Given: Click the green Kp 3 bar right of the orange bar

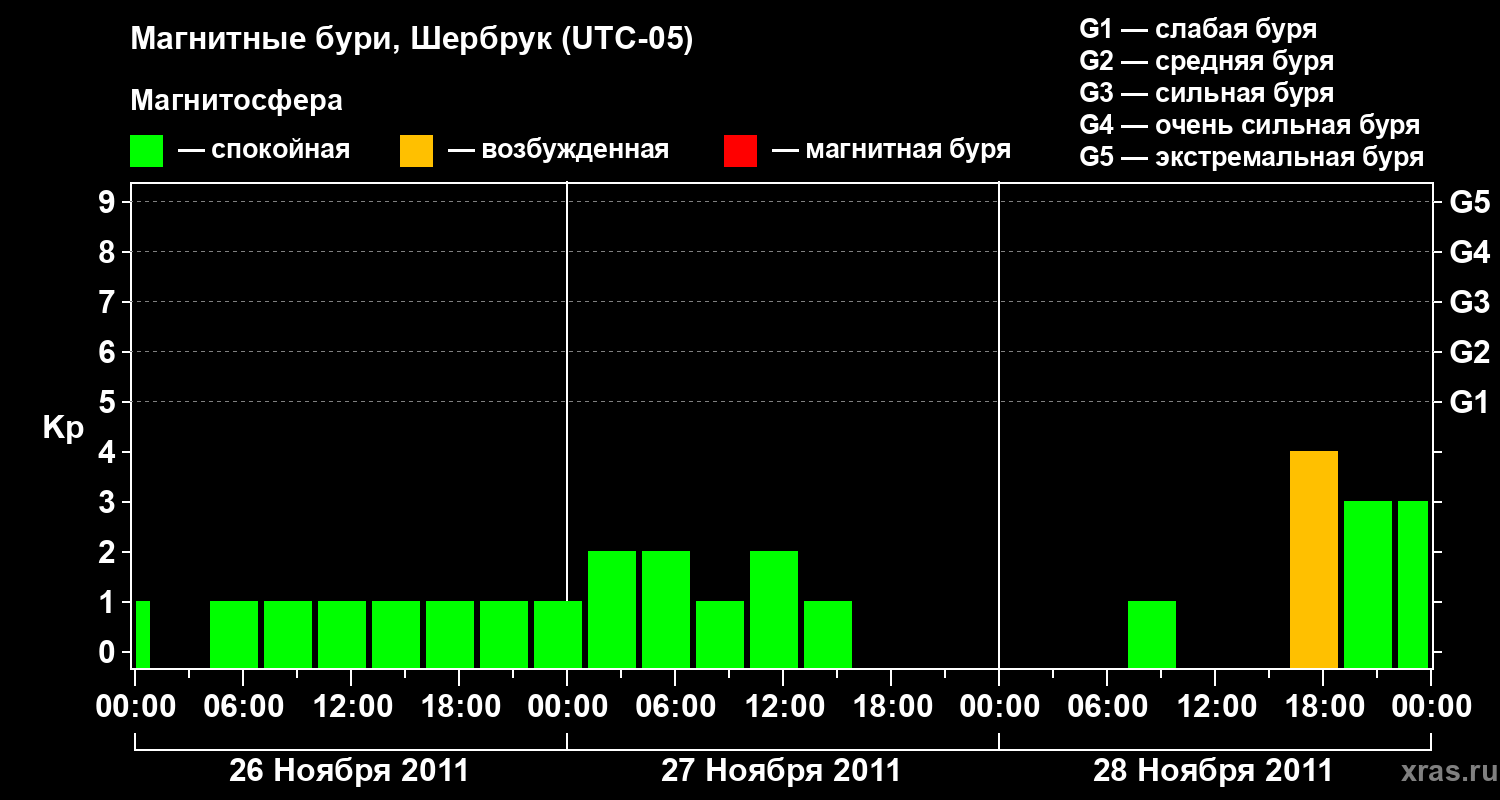Looking at the screenshot, I should pyautogui.click(x=1368, y=585).
